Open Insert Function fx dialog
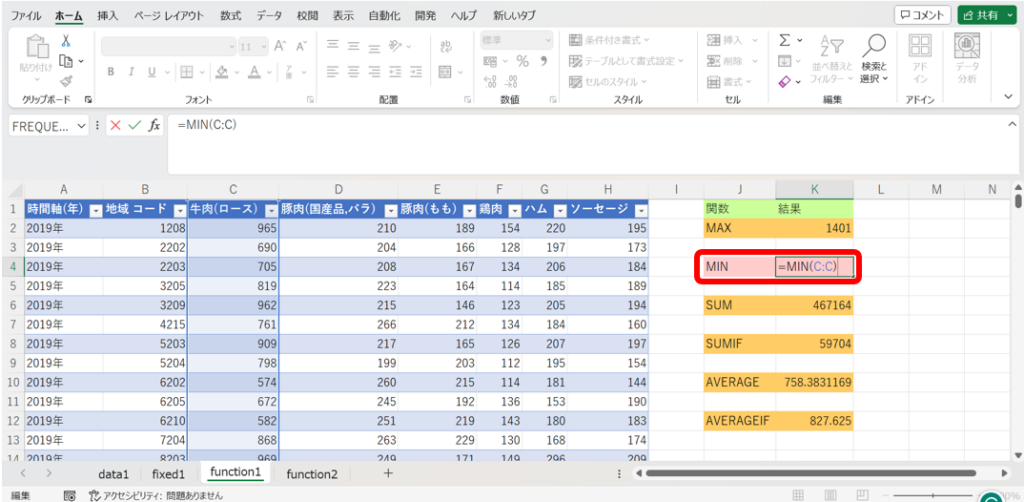Image resolution: width=1024 pixels, height=502 pixels. [154, 125]
